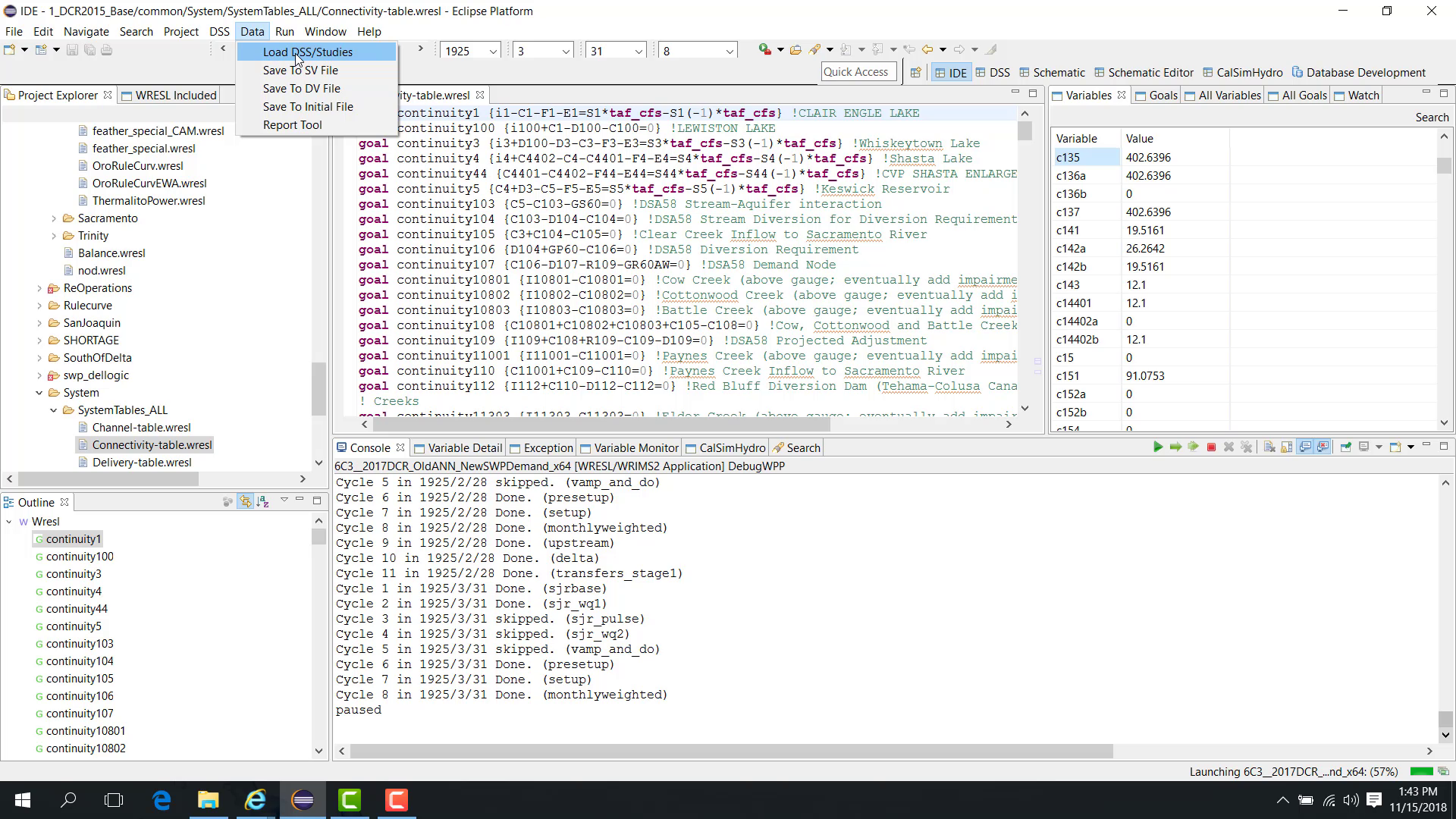Viewport: 1456px width, 819px height.
Task: Toggle show console when standard error changes
Action: tap(1323, 447)
